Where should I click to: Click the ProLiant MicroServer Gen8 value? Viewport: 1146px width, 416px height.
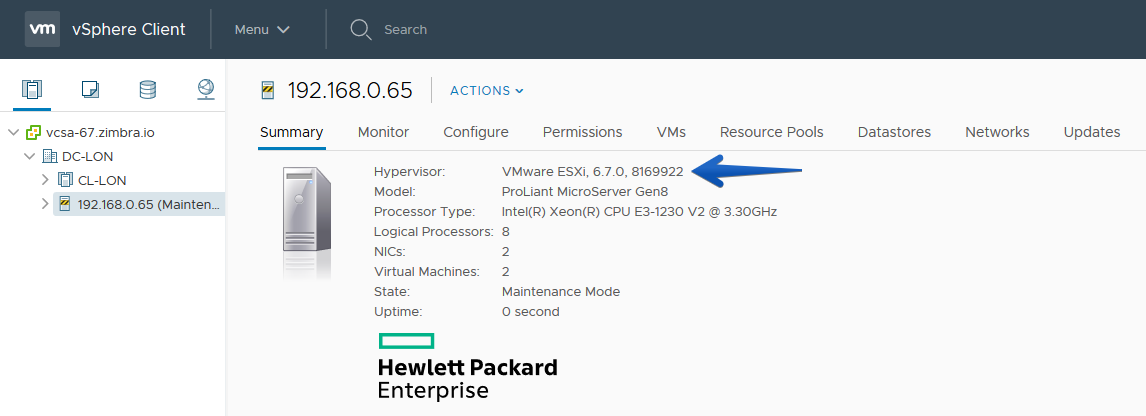[x=585, y=192]
